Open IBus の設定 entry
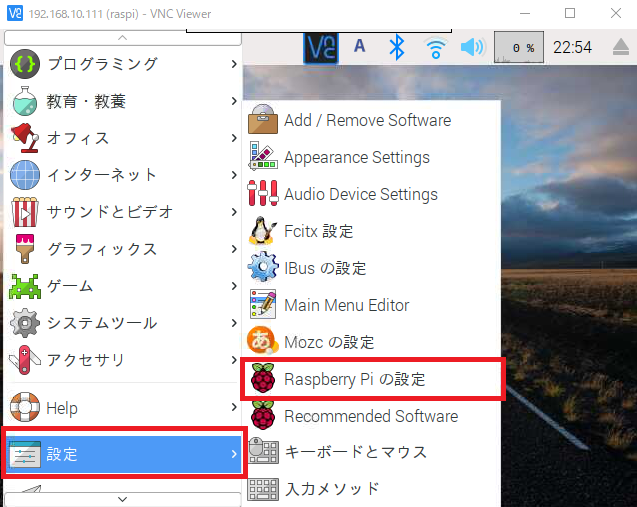The image size is (637, 507). [372, 268]
